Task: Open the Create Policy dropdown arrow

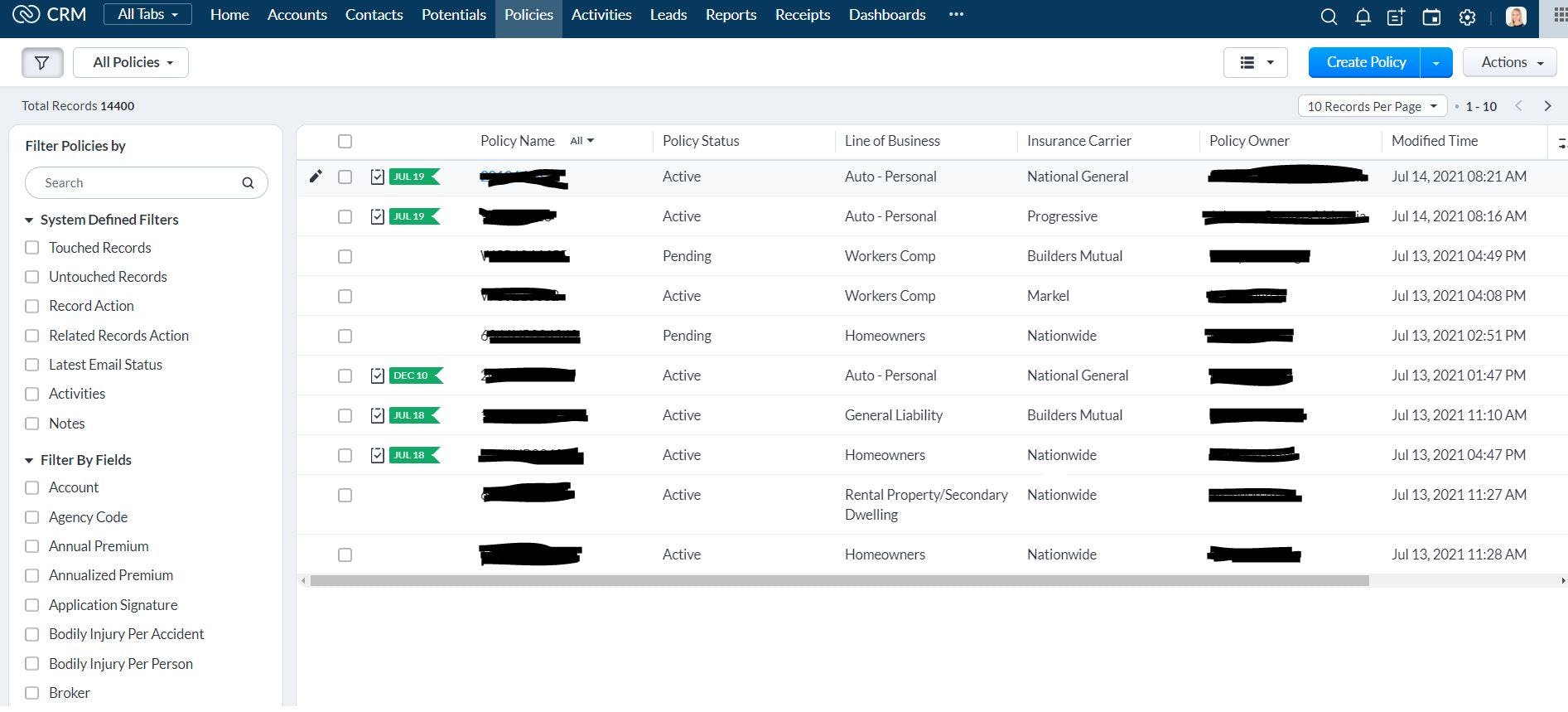Action: tap(1436, 62)
